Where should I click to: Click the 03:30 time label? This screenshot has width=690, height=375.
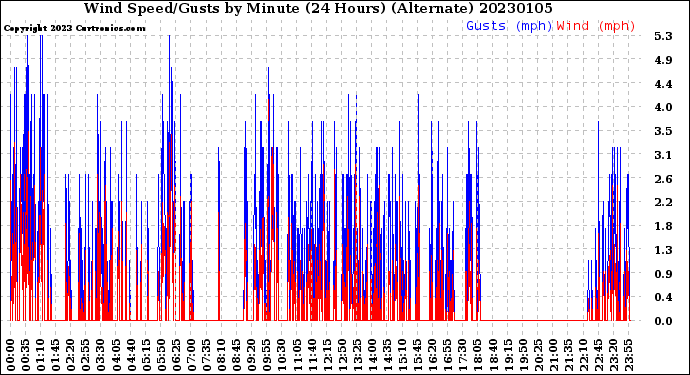101,355
